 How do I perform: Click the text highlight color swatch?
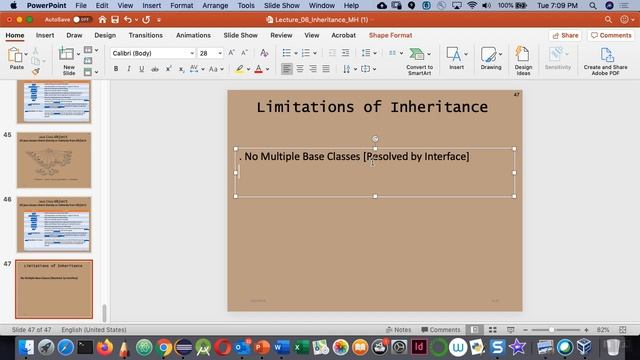click(x=240, y=69)
